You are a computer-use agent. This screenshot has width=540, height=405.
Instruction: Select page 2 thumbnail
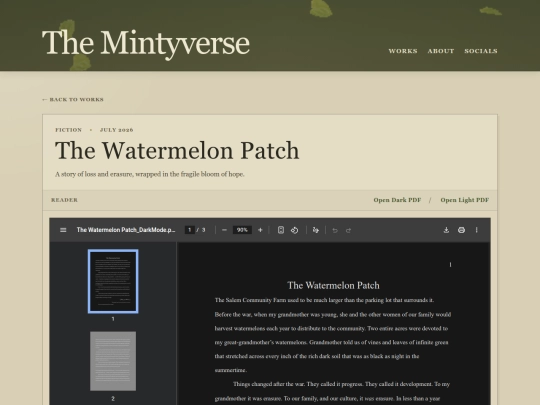point(113,361)
